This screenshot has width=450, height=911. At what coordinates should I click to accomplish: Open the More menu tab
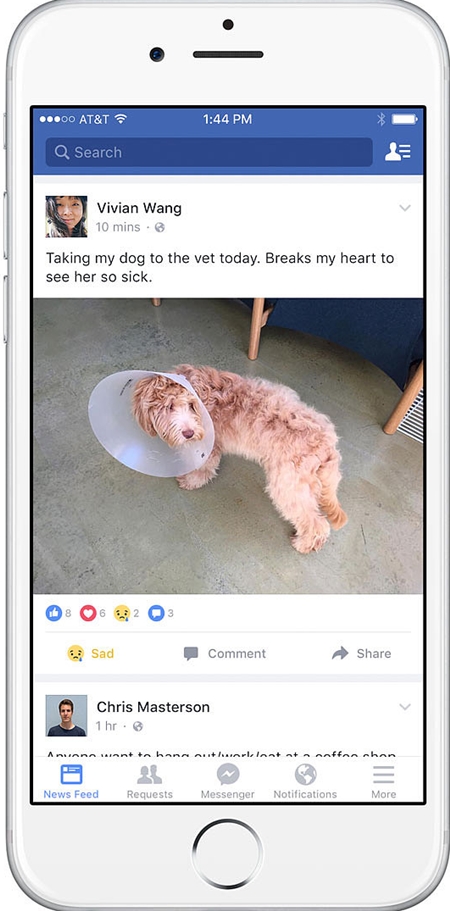click(384, 782)
